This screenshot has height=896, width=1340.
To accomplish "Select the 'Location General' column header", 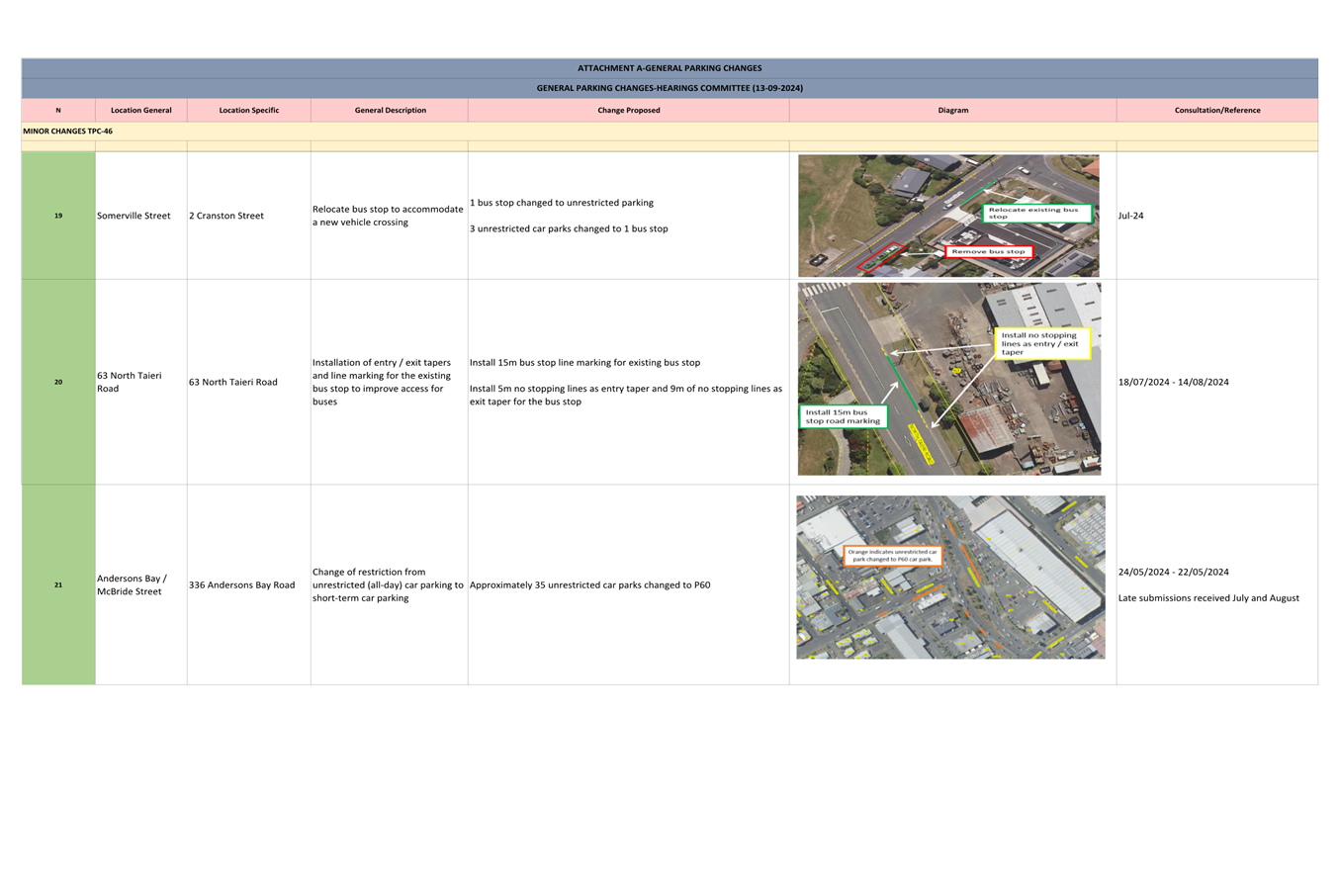I will pos(140,110).
